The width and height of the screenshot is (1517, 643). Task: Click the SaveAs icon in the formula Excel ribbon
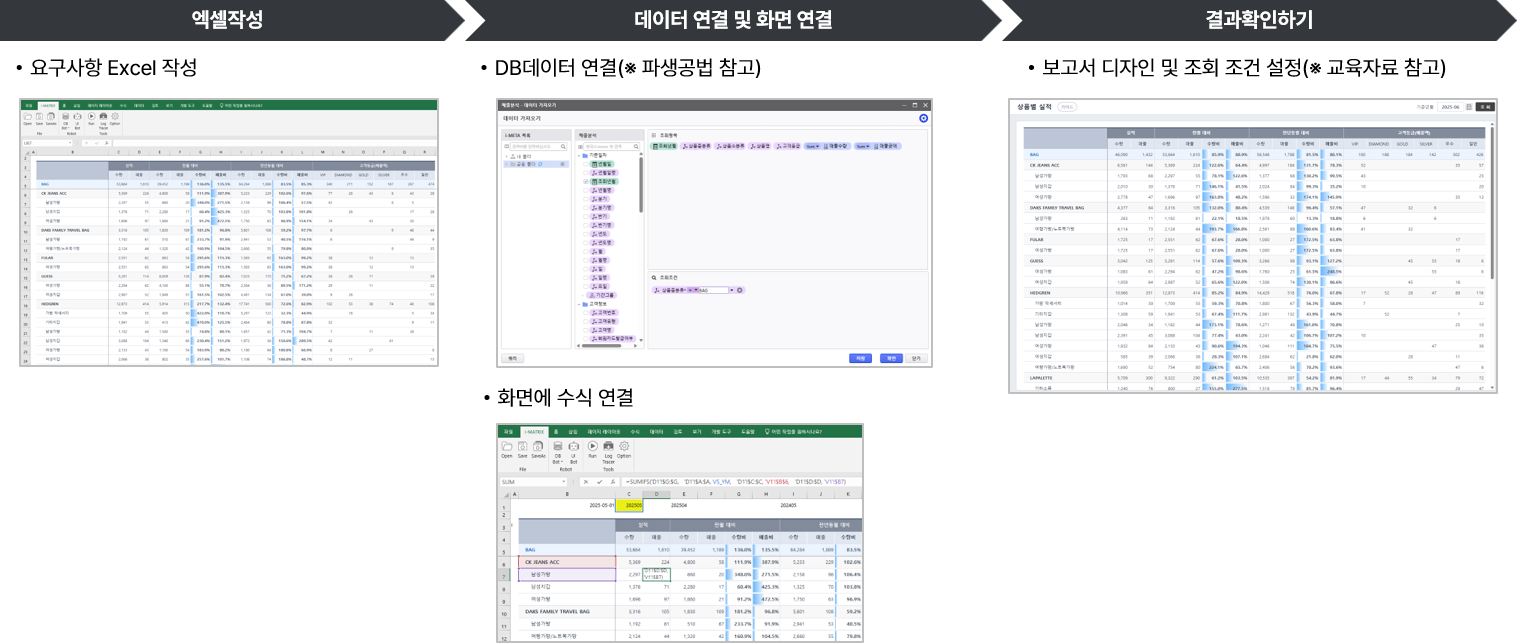(x=538, y=446)
